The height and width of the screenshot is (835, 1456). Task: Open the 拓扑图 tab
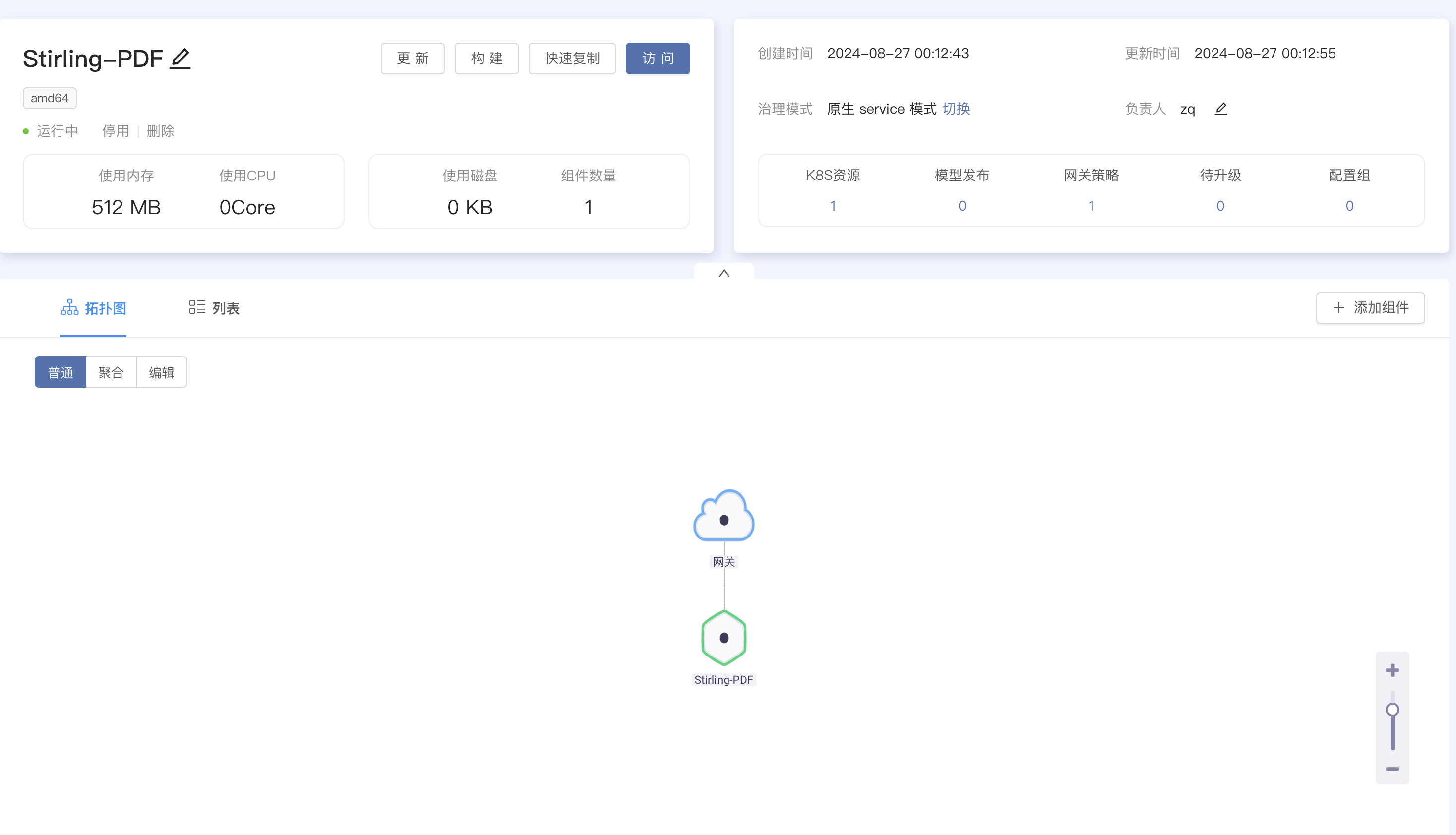(x=93, y=308)
